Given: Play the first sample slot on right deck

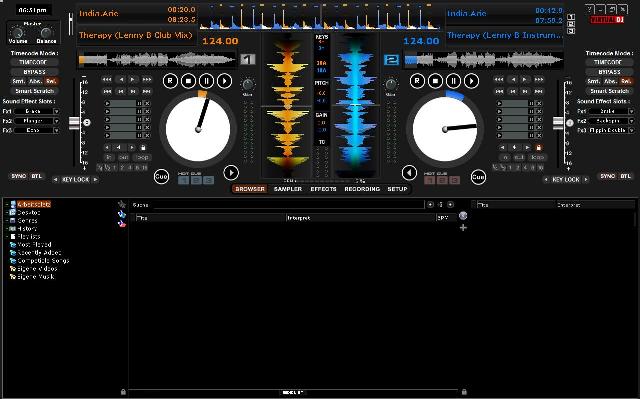Looking at the screenshot, I should (x=499, y=104).
